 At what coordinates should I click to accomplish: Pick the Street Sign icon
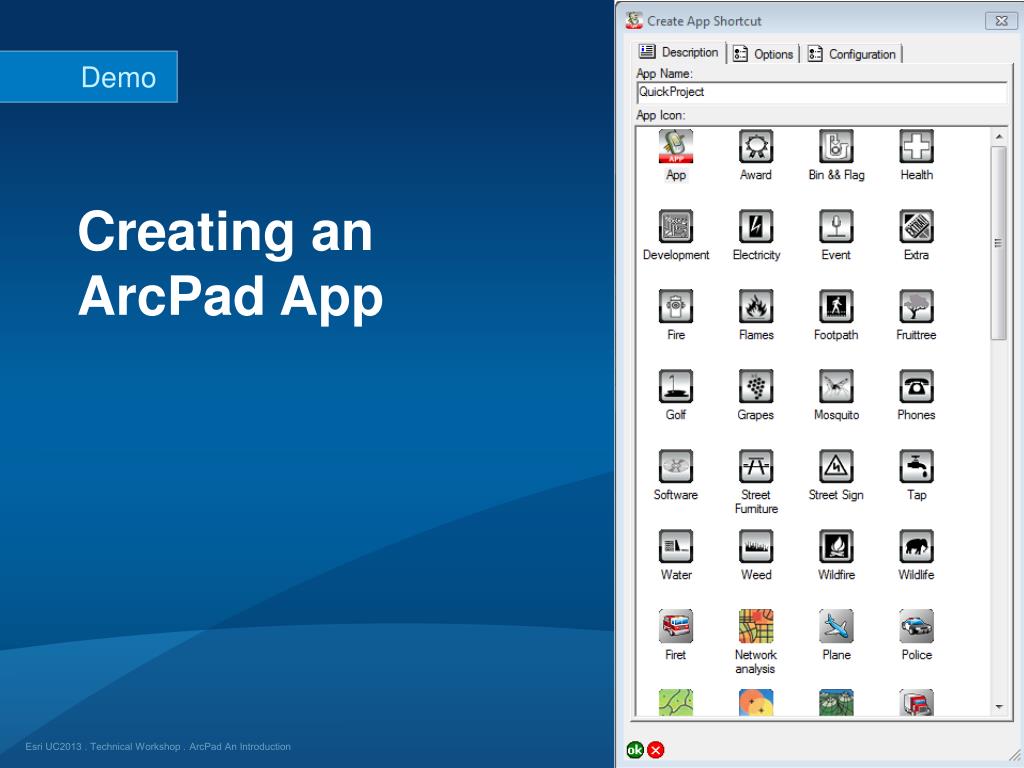836,466
